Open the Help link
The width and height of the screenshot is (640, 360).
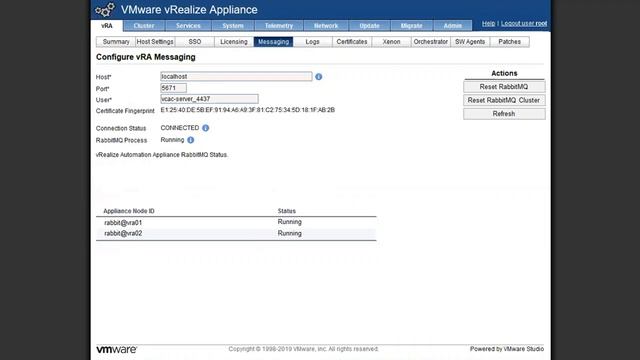click(488, 24)
